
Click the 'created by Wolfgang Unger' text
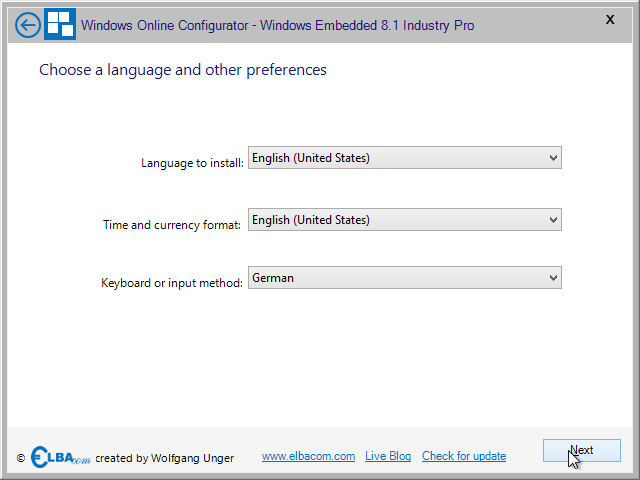coord(164,458)
